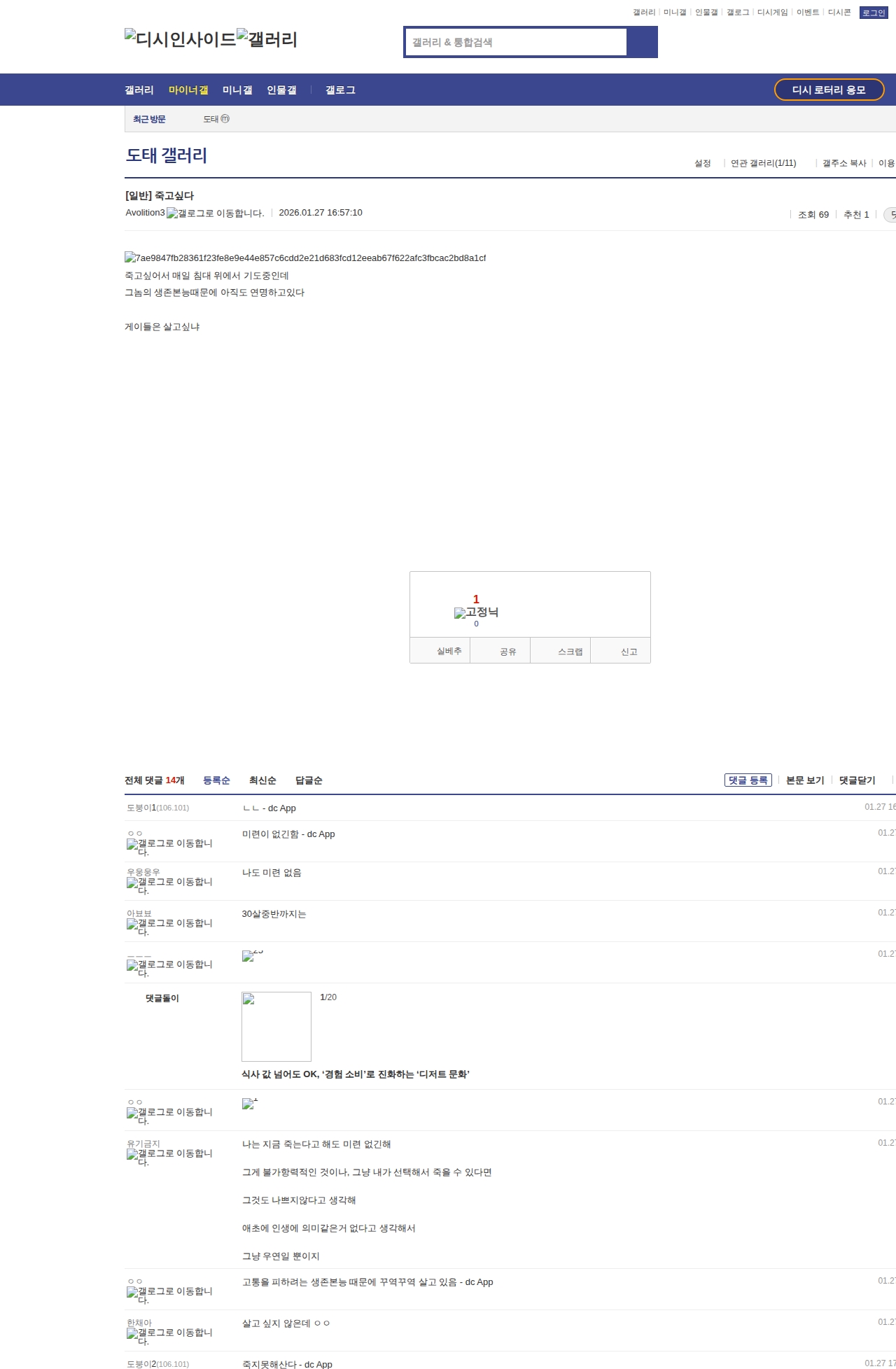Click the gallog icon under commenter 한채아
The height and width of the screenshot is (1369, 896).
click(x=169, y=1336)
